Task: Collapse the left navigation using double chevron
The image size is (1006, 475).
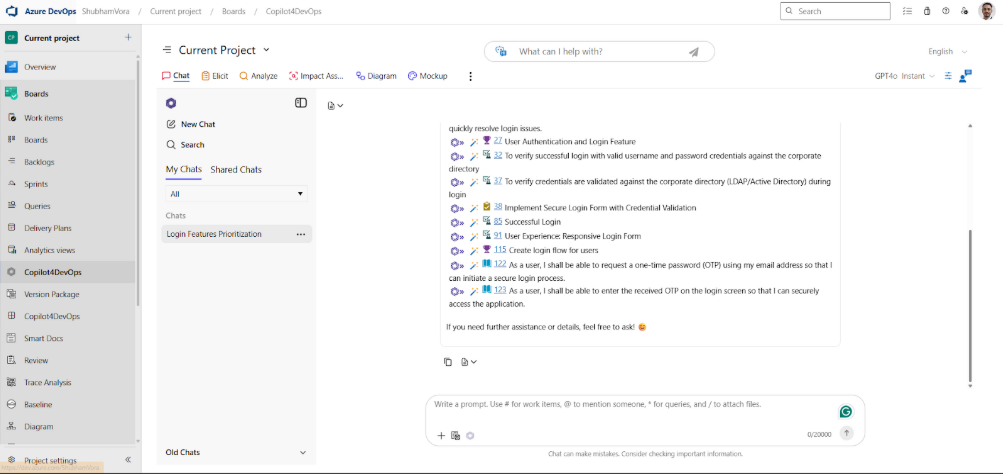Action: pyautogui.click(x=127, y=460)
